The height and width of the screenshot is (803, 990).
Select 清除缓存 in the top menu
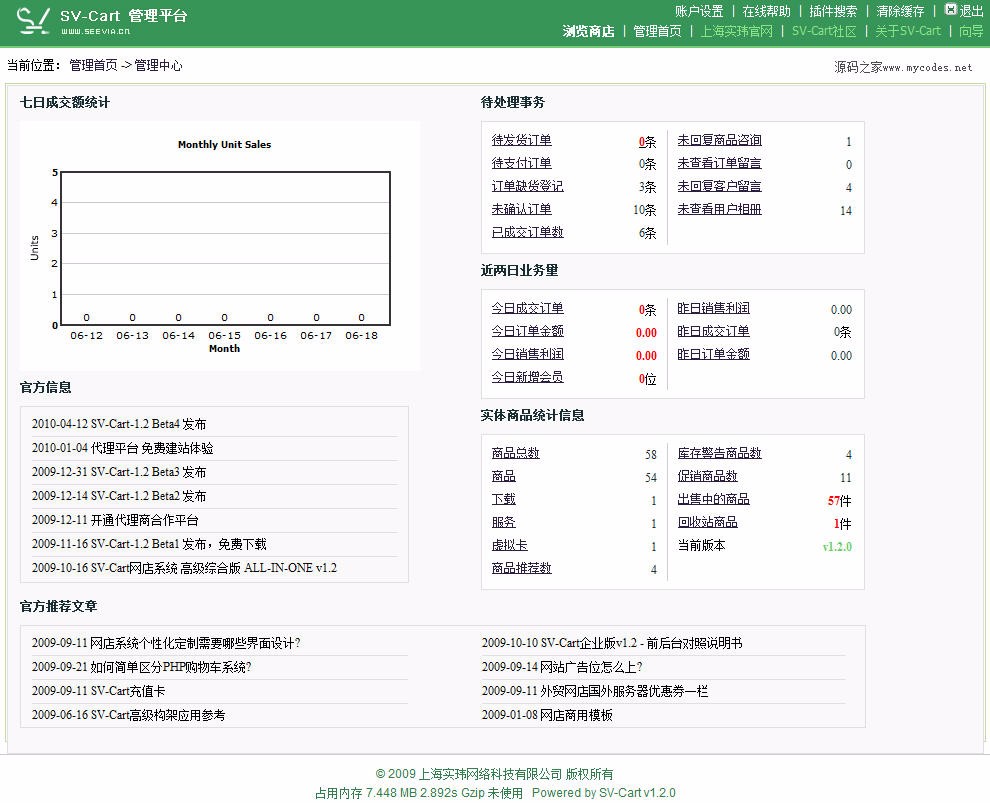pyautogui.click(x=900, y=11)
